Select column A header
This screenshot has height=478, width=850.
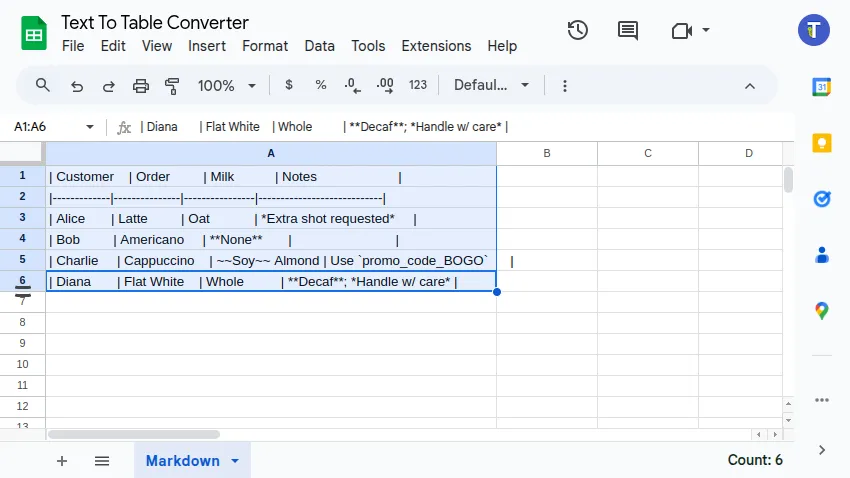(x=271, y=153)
